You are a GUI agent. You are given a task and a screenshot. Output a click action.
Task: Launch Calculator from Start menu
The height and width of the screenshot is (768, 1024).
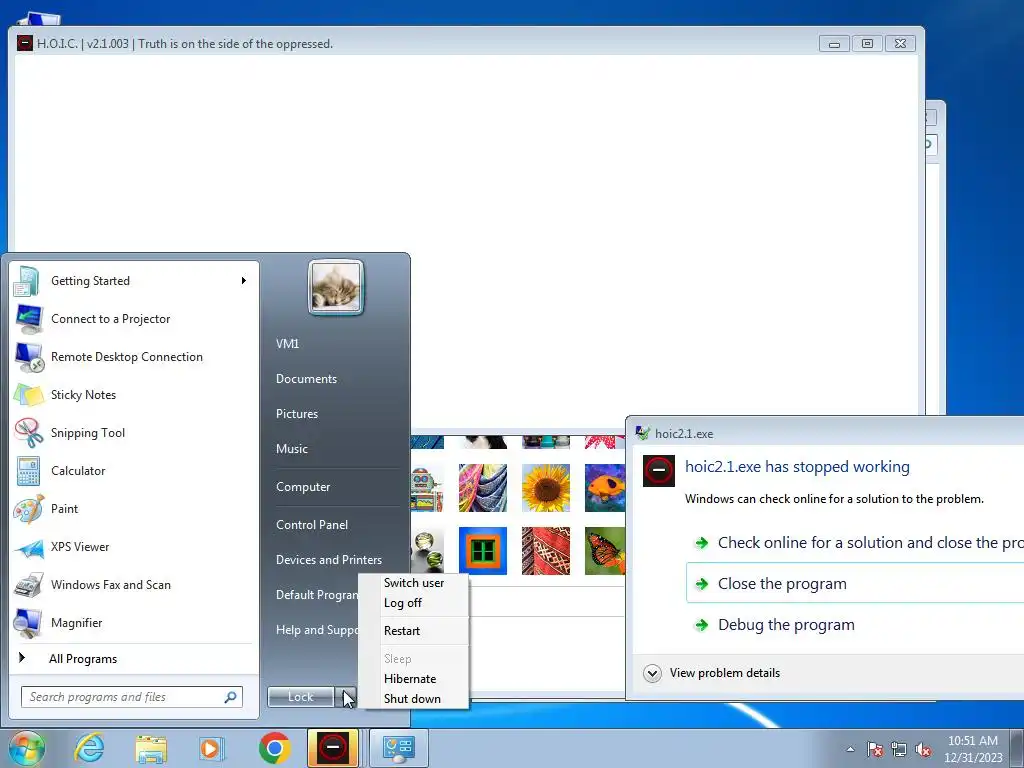tap(134, 471)
